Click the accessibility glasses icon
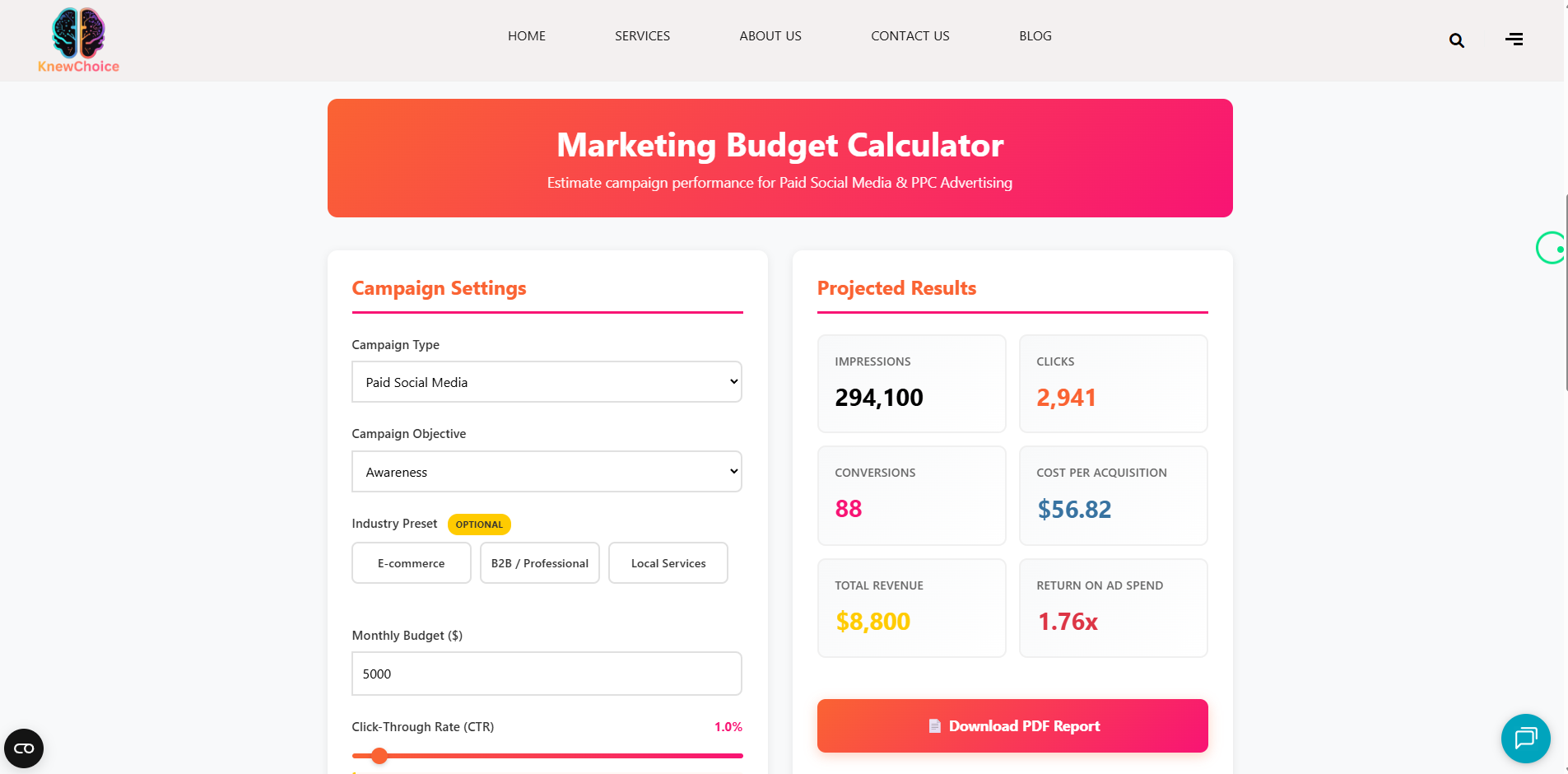The width and height of the screenshot is (1568, 774). pyautogui.click(x=24, y=748)
